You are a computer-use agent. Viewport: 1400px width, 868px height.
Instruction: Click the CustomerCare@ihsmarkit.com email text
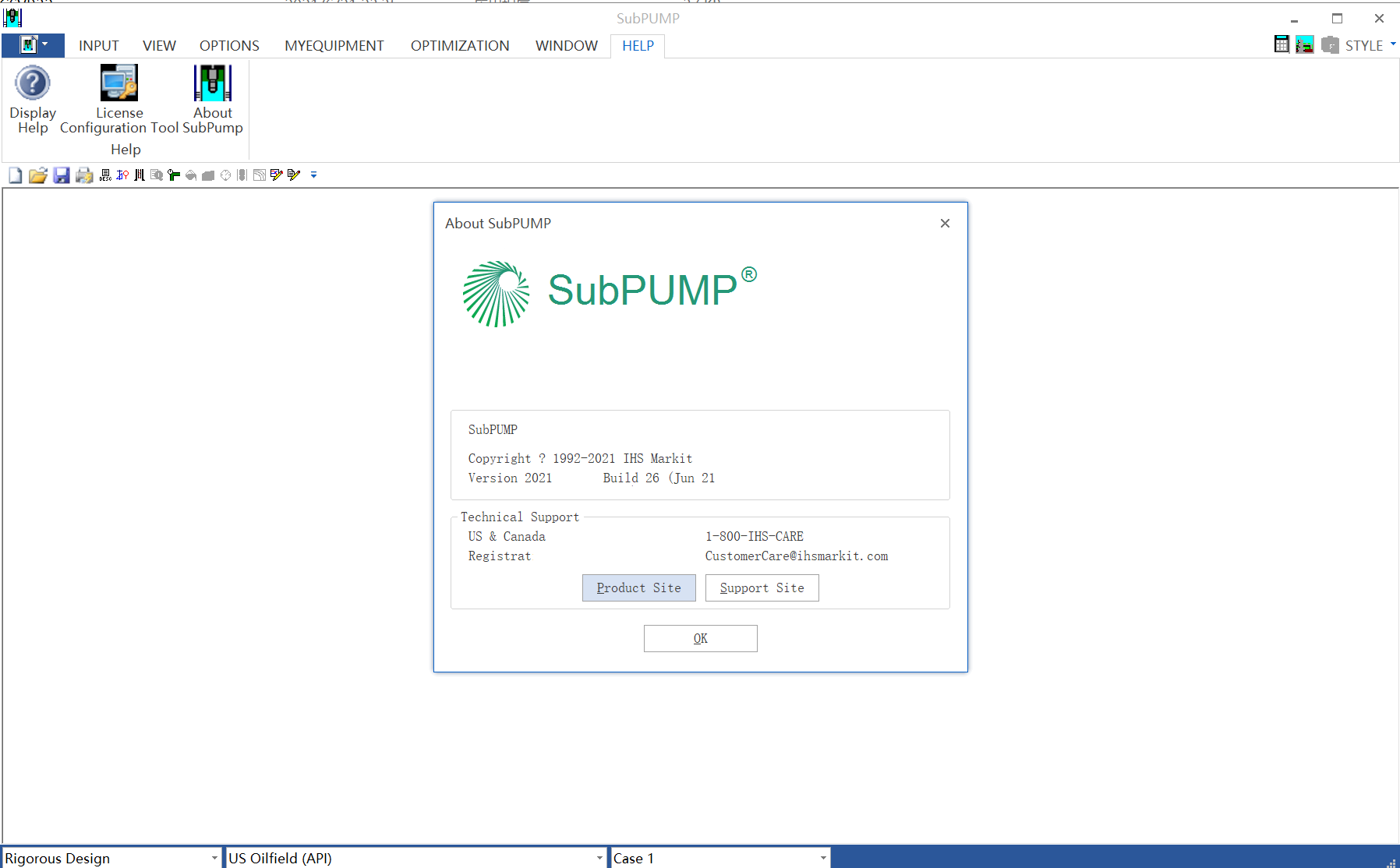(797, 556)
